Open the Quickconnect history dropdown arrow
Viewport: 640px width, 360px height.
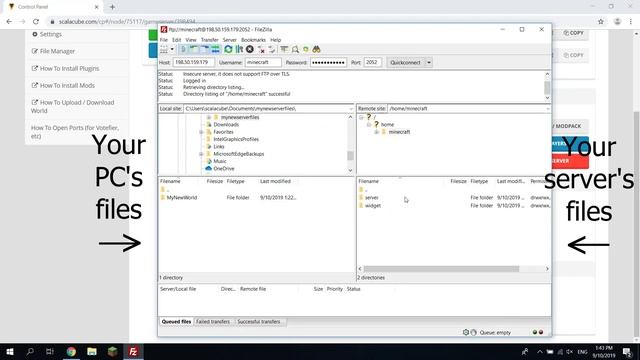(429, 62)
